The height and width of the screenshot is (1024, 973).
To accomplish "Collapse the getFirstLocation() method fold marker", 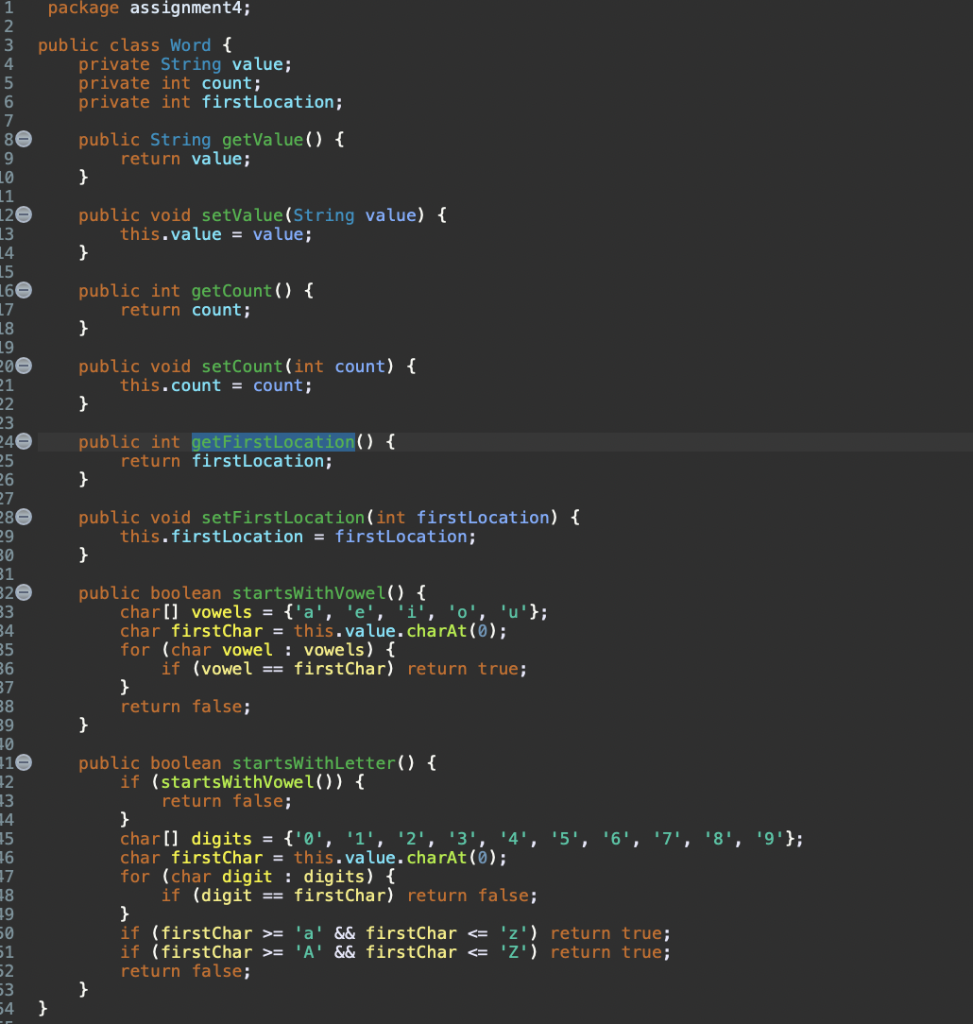I will [x=24, y=441].
